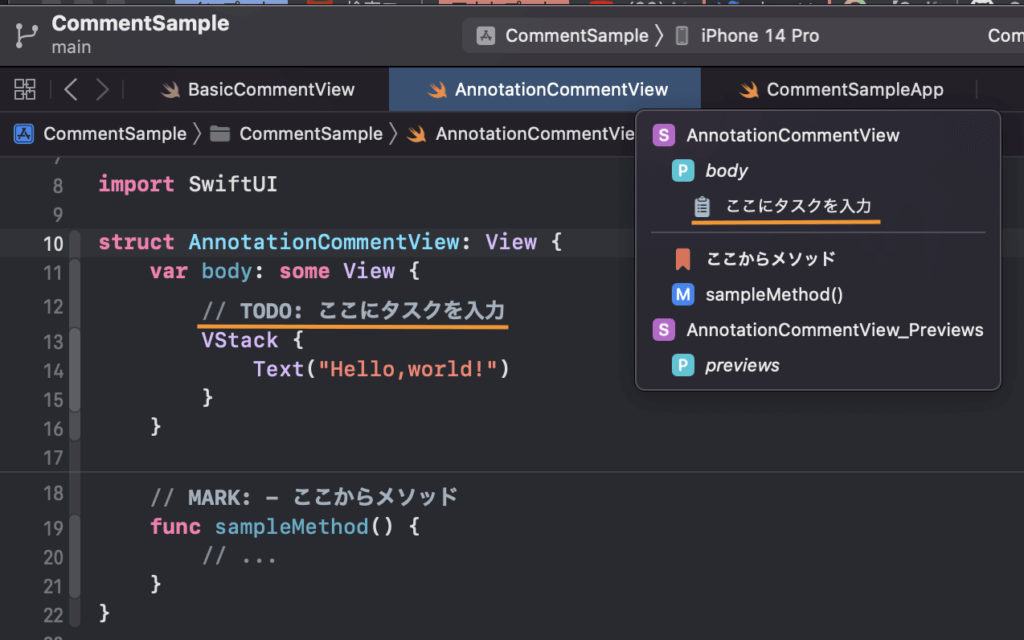Click the M method icon beside sampleMethod()
Viewport: 1024px width, 640px height.
pyautogui.click(x=683, y=295)
